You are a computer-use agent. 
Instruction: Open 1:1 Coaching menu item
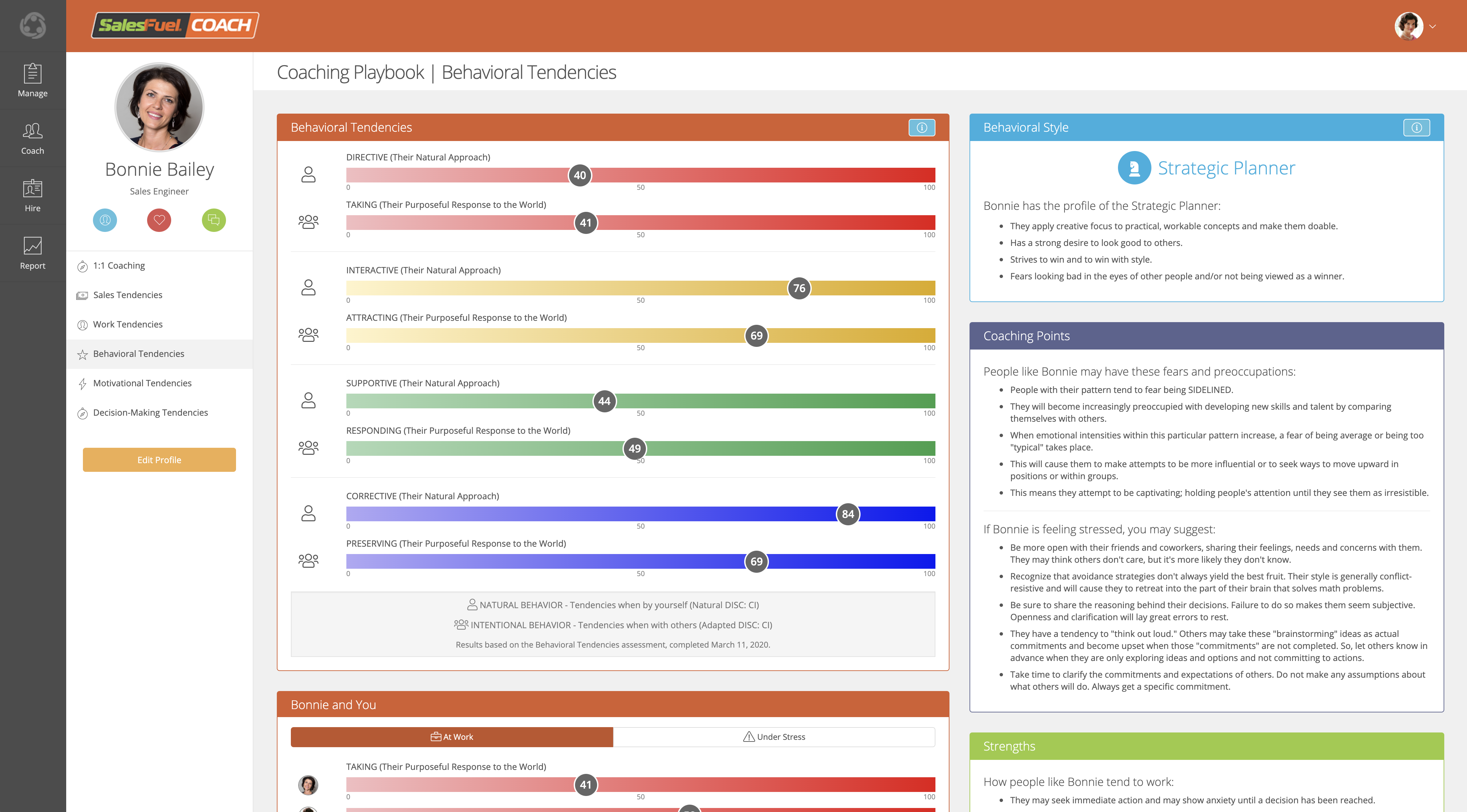[x=119, y=266]
